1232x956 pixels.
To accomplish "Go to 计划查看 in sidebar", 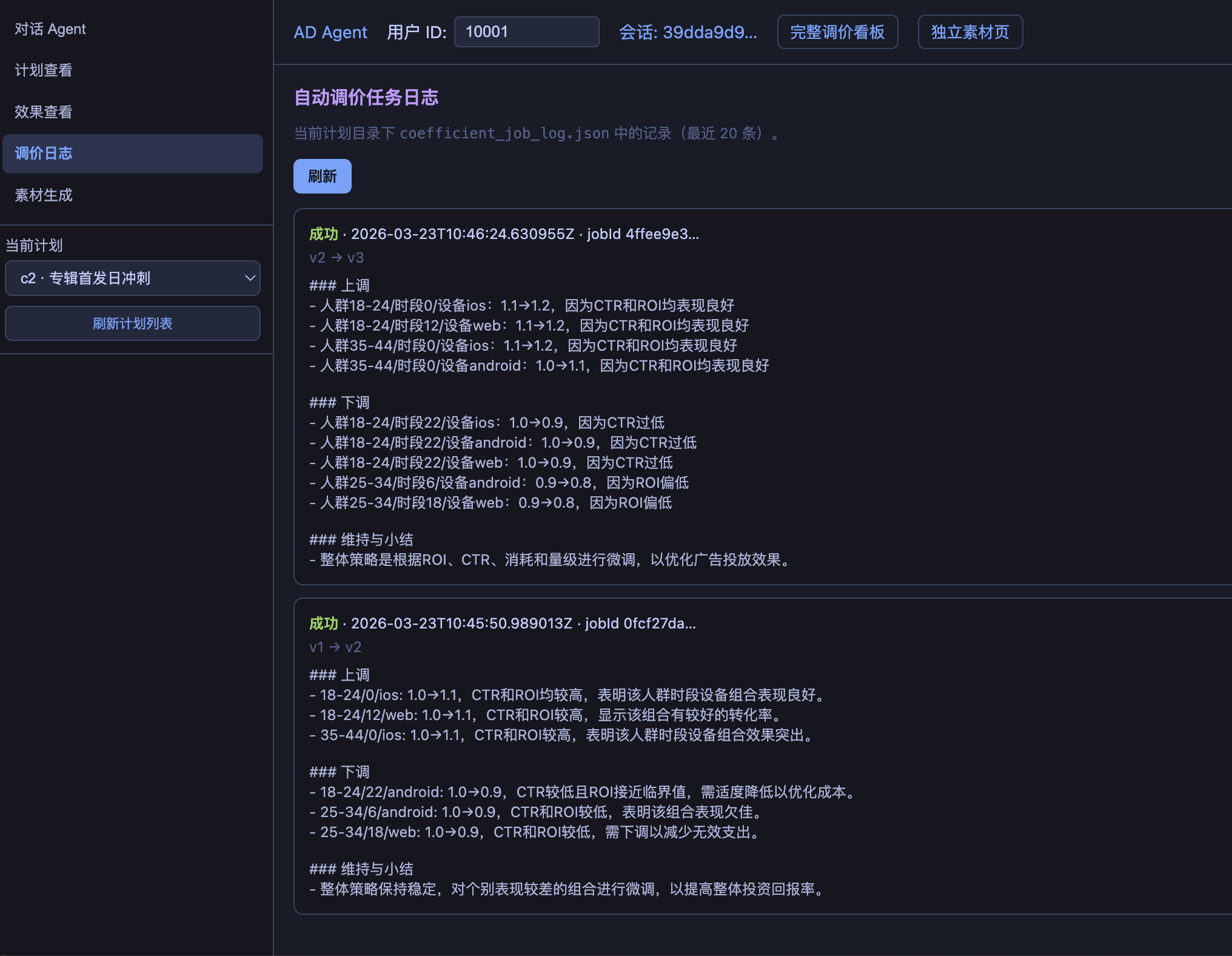I will coord(132,70).
